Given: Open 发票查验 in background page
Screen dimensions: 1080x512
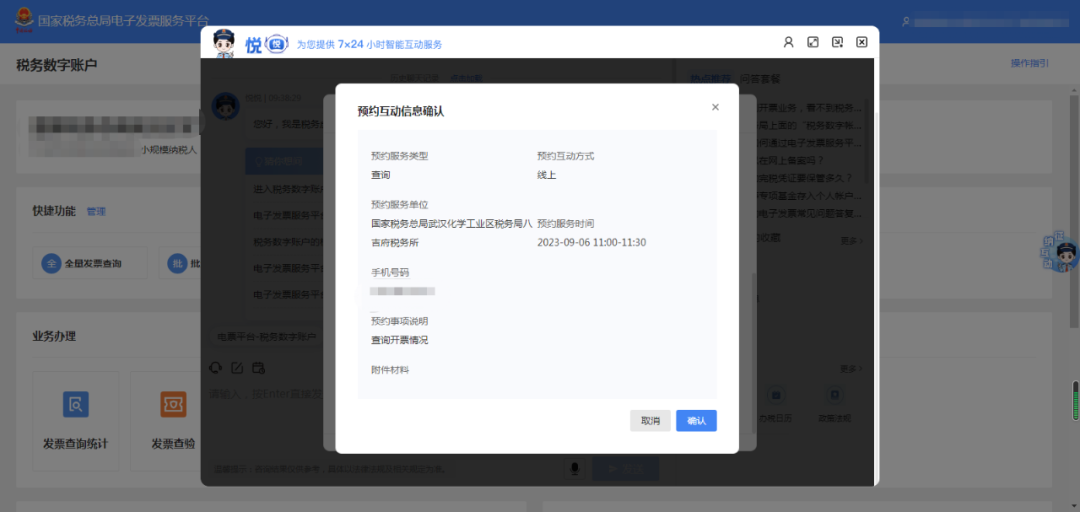Looking at the screenshot, I should (173, 422).
